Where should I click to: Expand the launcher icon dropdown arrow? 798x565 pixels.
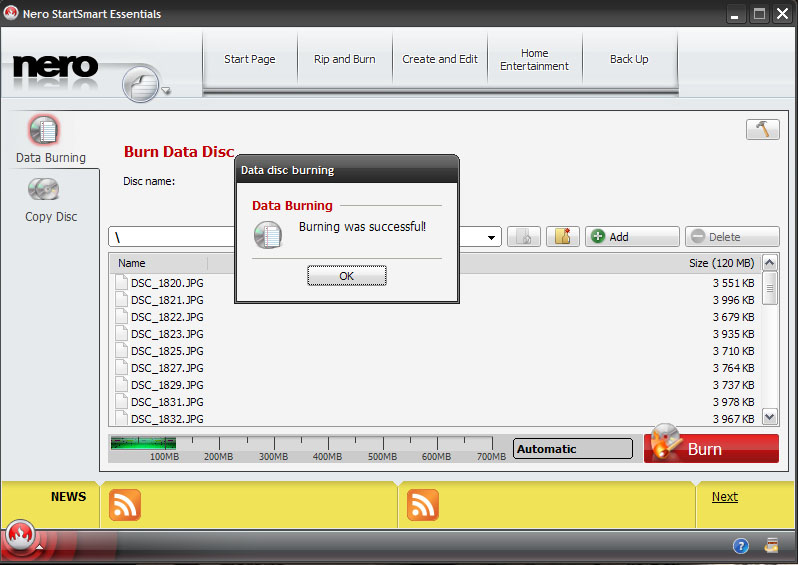pos(166,91)
